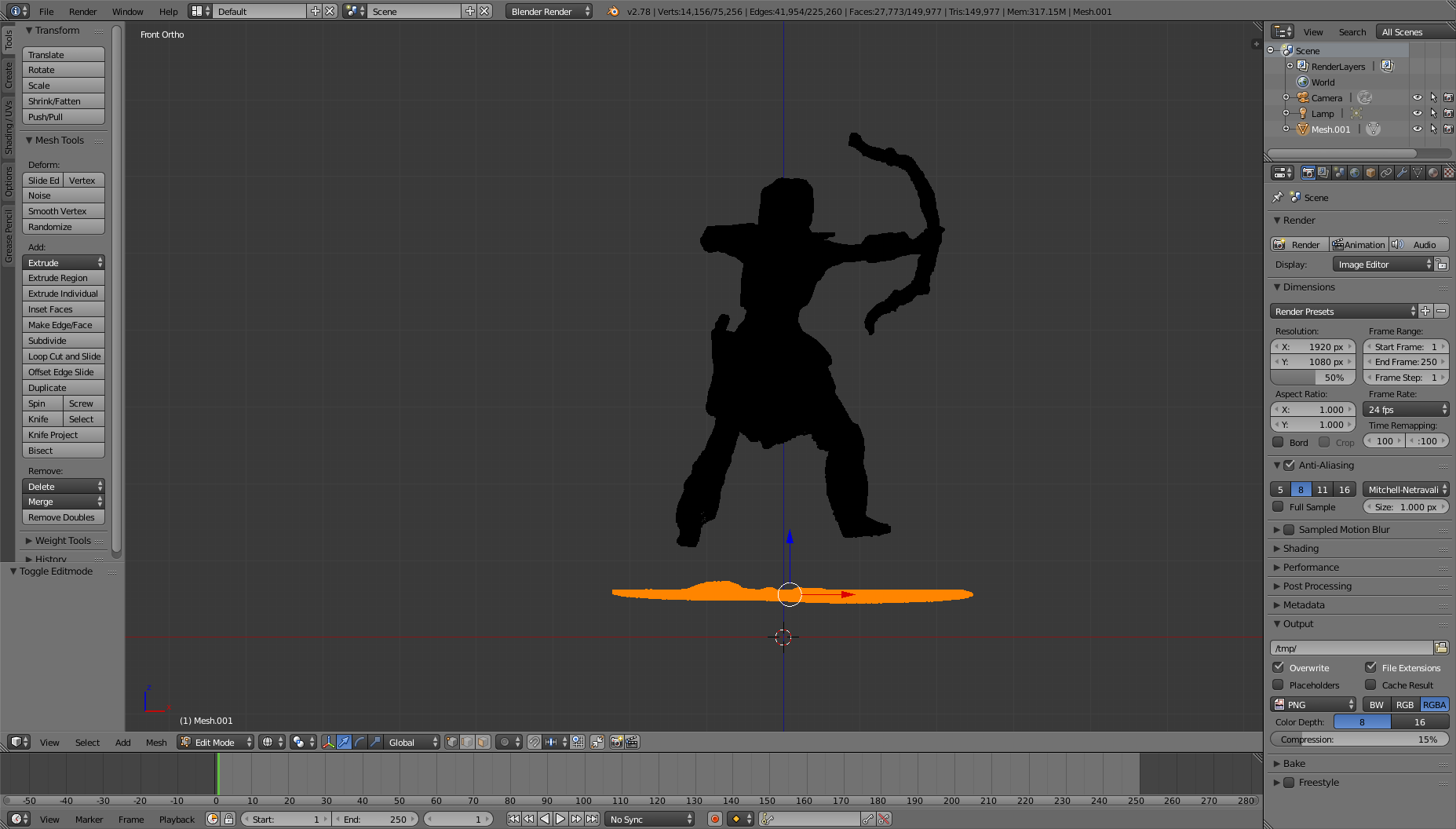The height and width of the screenshot is (829, 1456).
Task: Enable Border render checkbox
Action: 1278,442
